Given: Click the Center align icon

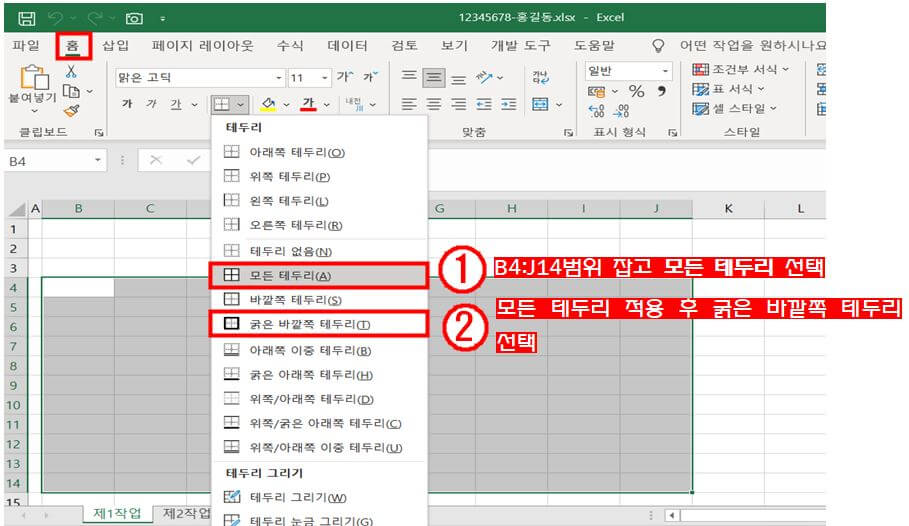Looking at the screenshot, I should (434, 104).
